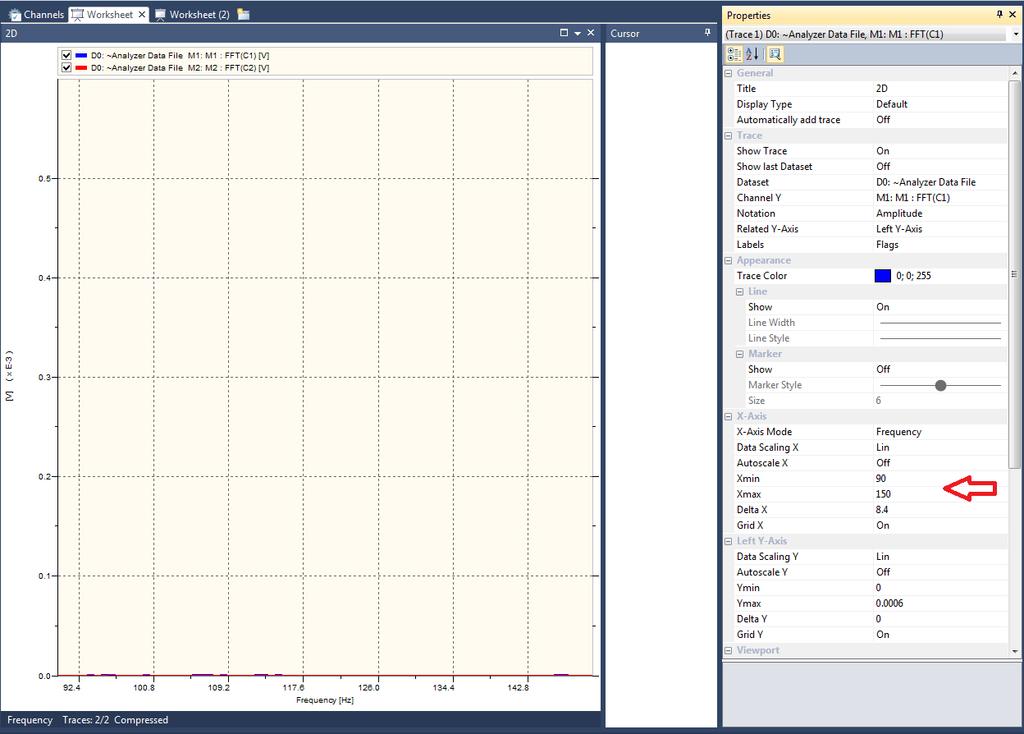This screenshot has width=1024, height=734.
Task: Collapse the Left Y-Axis property section
Action: (x=728, y=541)
